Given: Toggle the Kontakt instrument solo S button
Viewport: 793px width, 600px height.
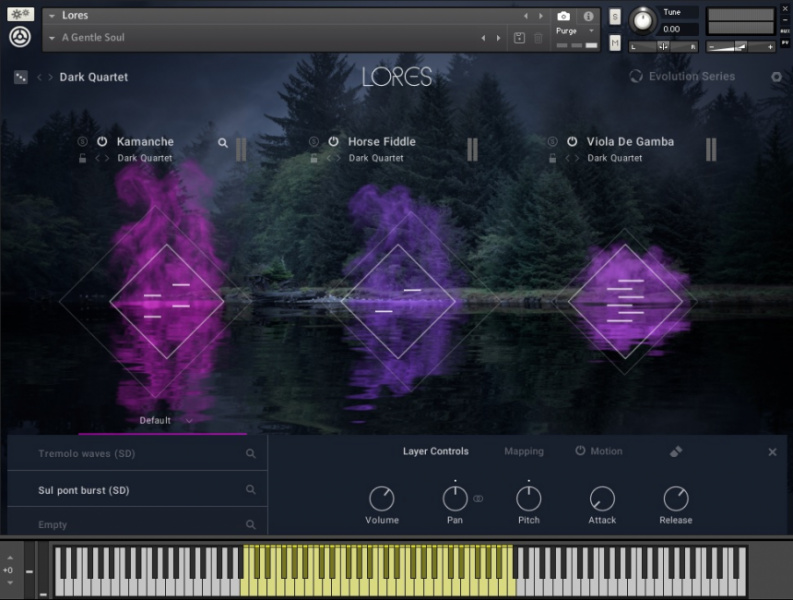Looking at the screenshot, I should [x=614, y=17].
